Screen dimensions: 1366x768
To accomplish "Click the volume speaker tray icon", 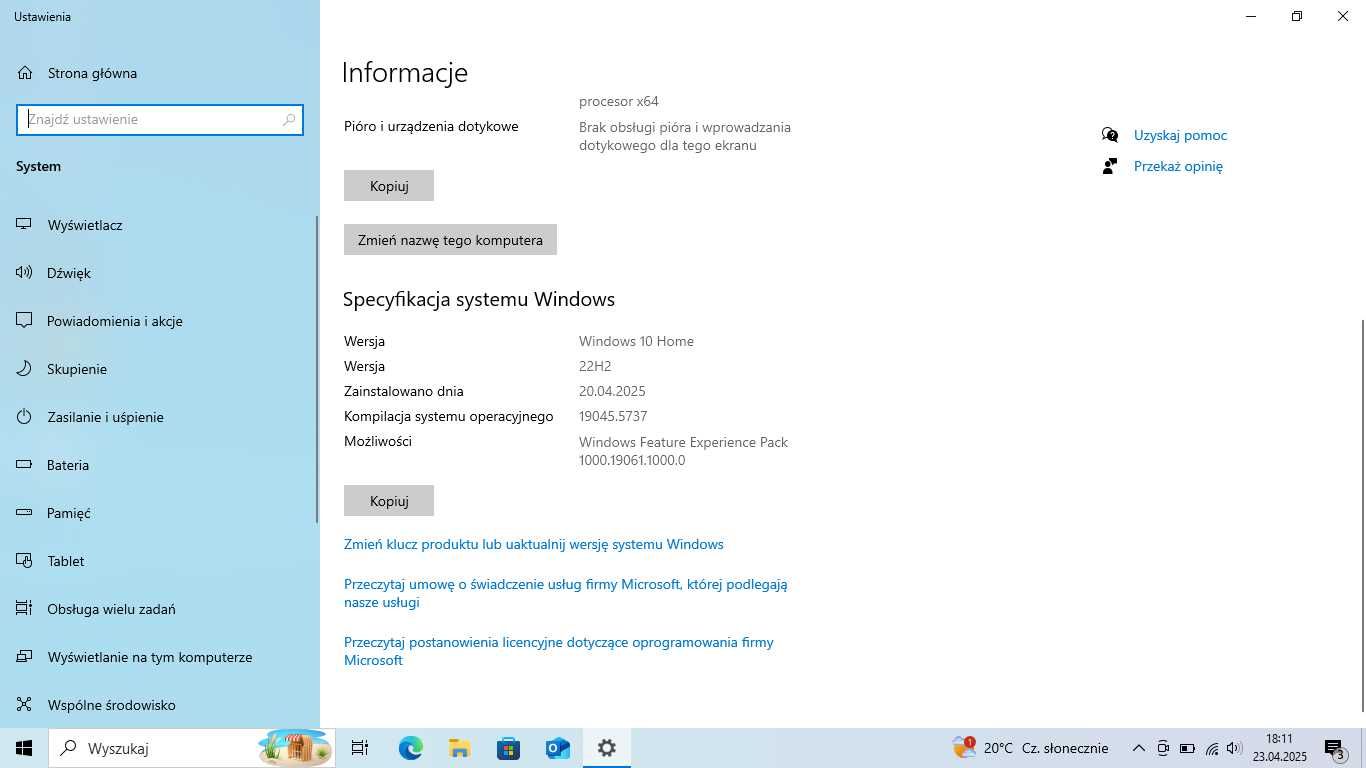I will [1234, 748].
